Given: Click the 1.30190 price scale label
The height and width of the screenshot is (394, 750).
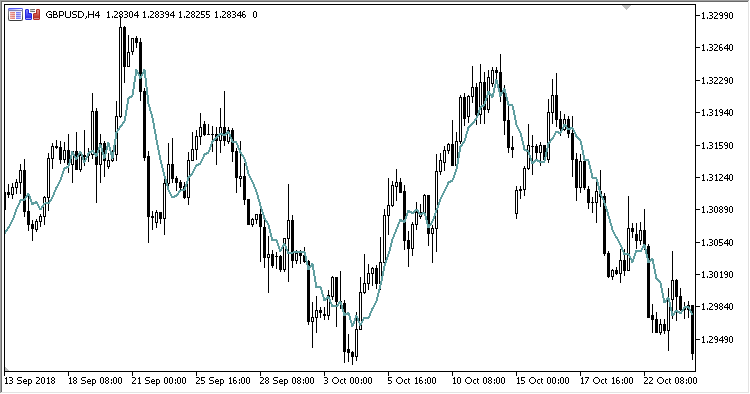Looking at the screenshot, I should click(717, 274).
